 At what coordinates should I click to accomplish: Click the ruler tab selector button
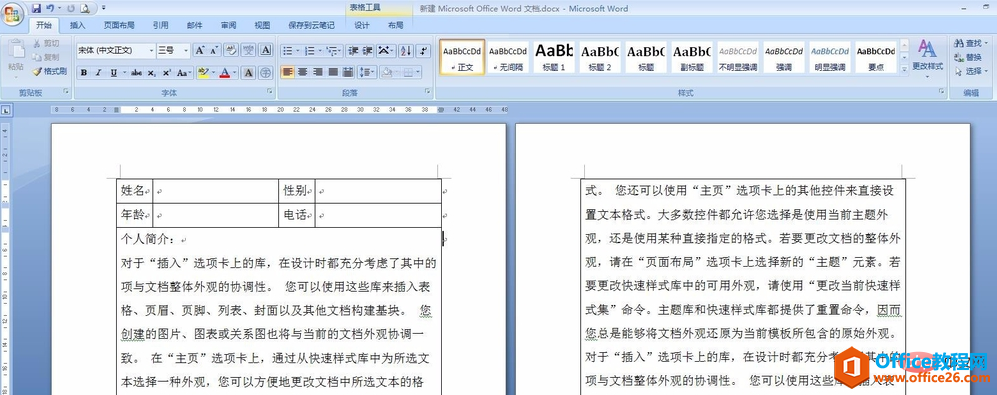(x=5, y=110)
